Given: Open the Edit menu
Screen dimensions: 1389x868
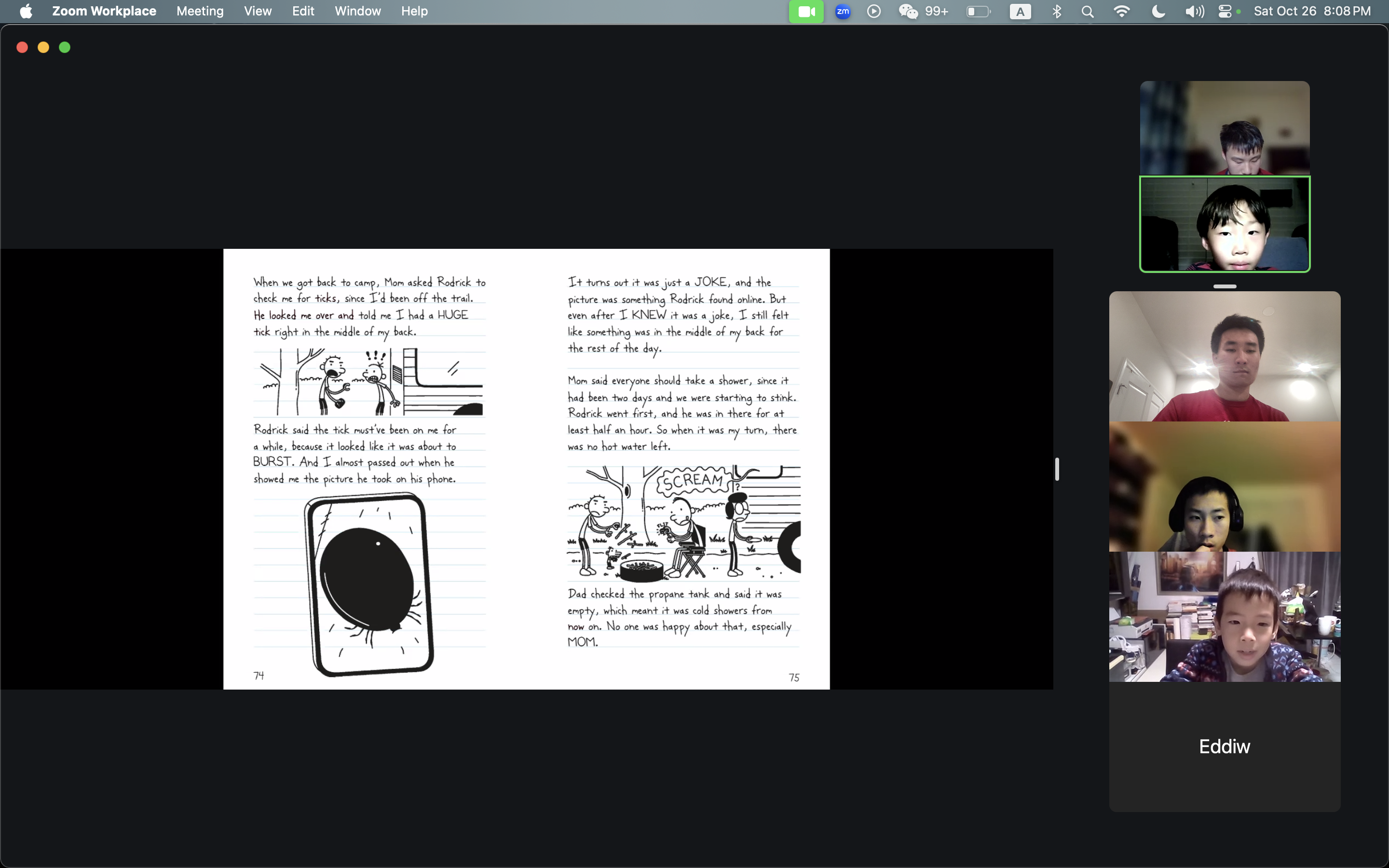Looking at the screenshot, I should pyautogui.click(x=303, y=12).
